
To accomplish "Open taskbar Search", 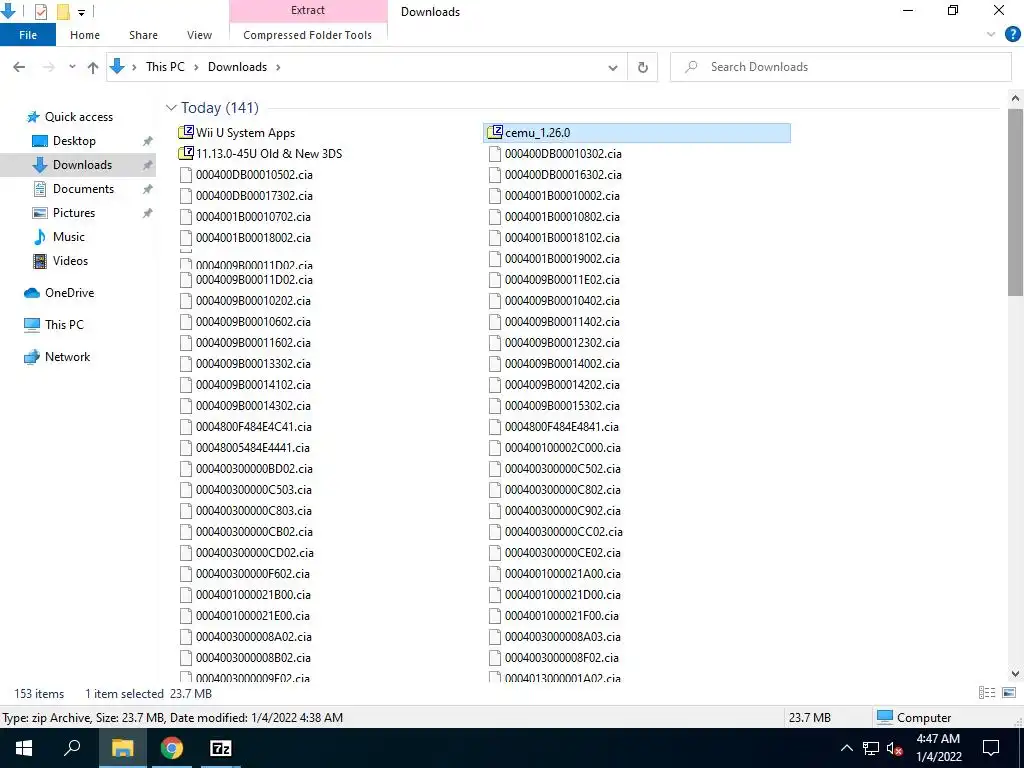I will coord(72,748).
